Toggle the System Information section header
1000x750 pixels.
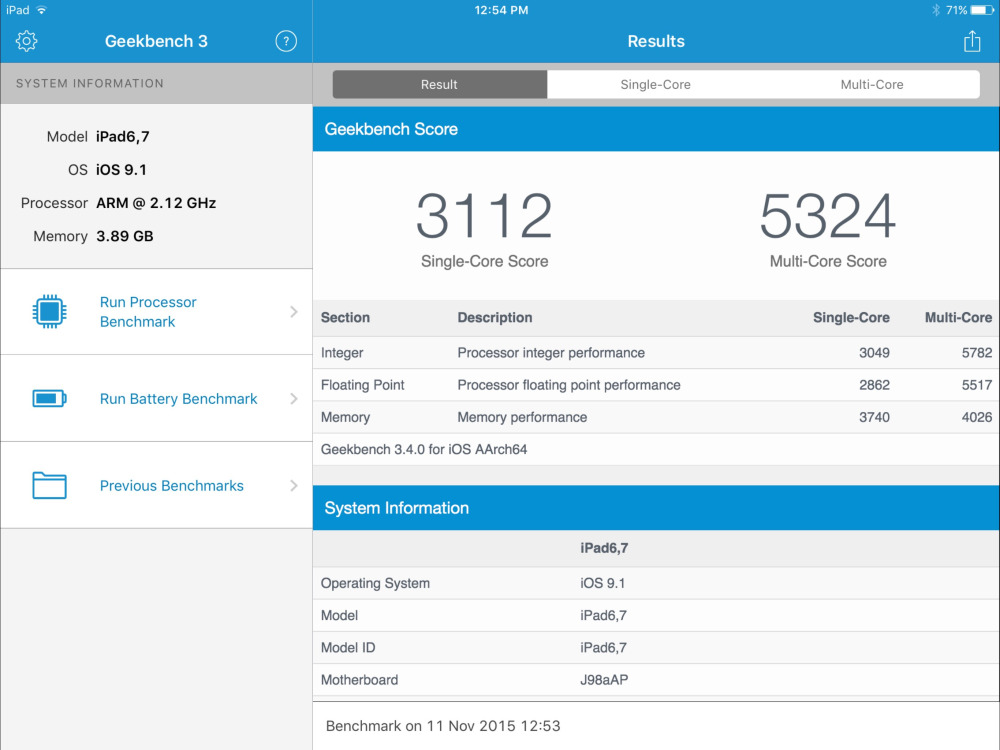click(x=656, y=507)
